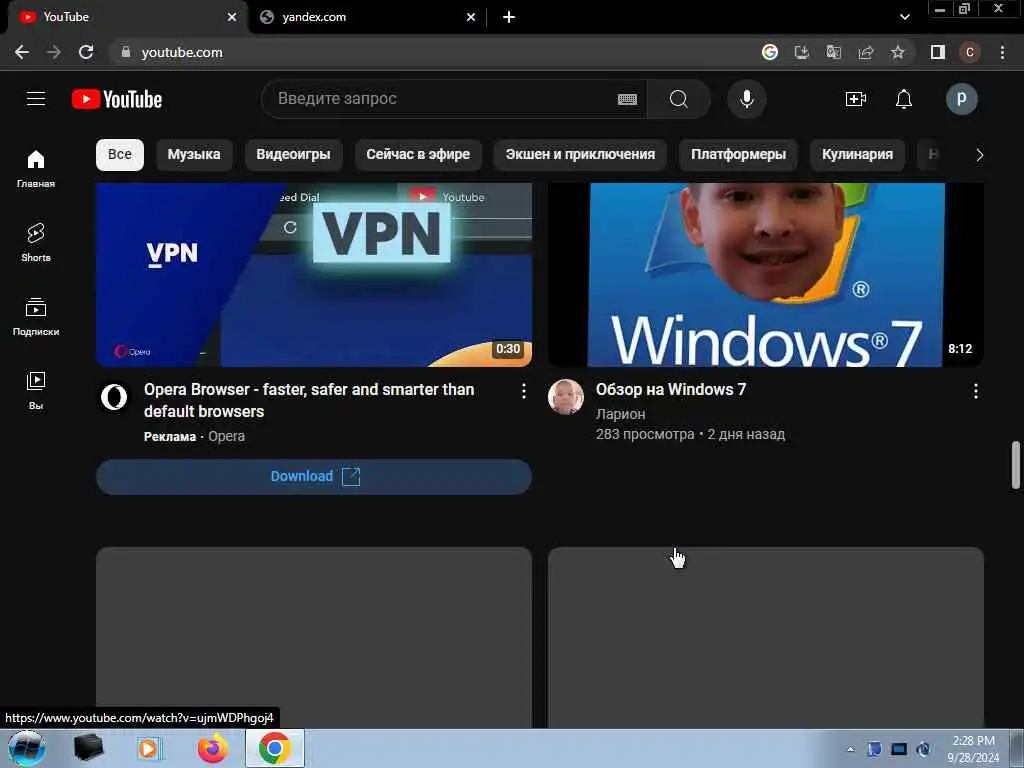Open the YouTube hamburger guide menu
Screen dimensions: 1024x768
(36, 99)
